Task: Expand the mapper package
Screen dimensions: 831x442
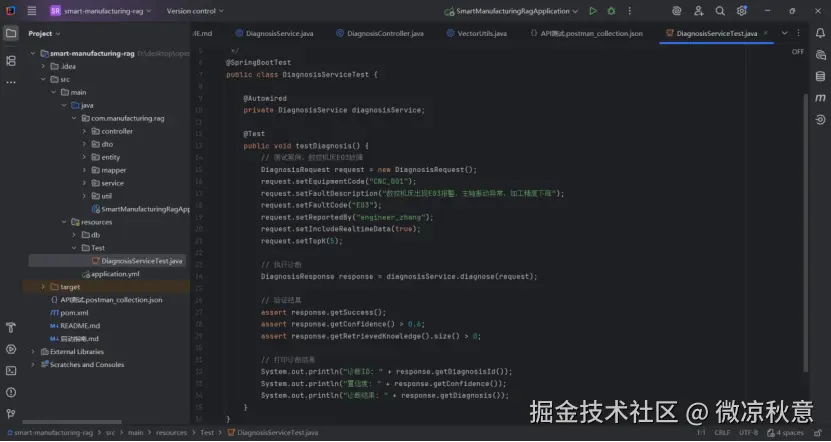Action: pos(84,170)
